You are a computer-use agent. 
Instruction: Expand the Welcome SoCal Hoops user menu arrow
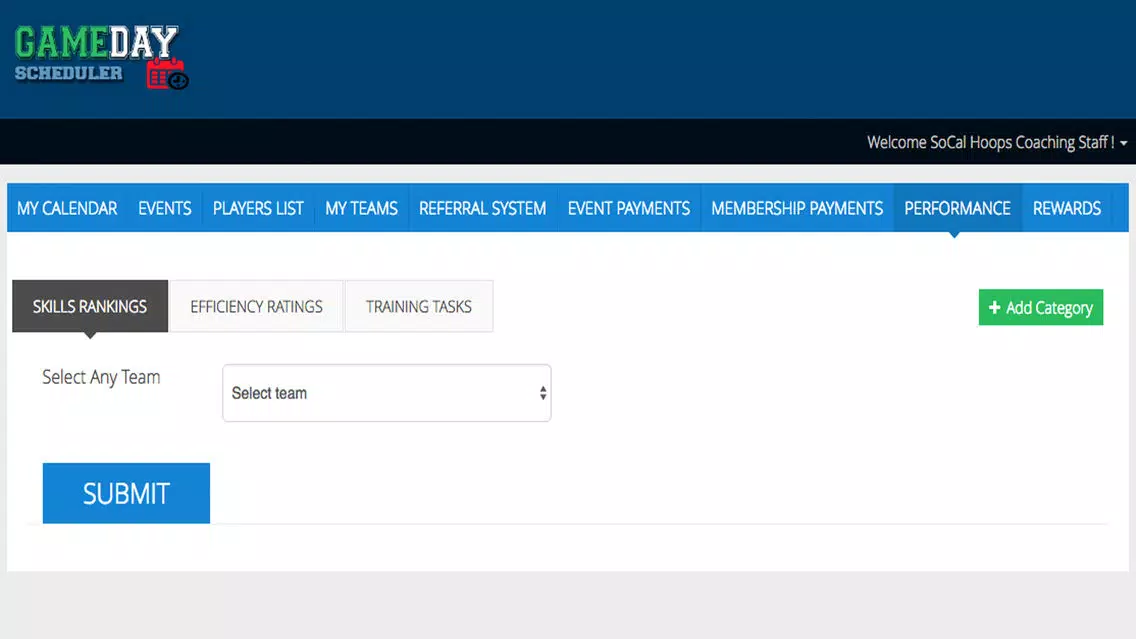(1124, 143)
